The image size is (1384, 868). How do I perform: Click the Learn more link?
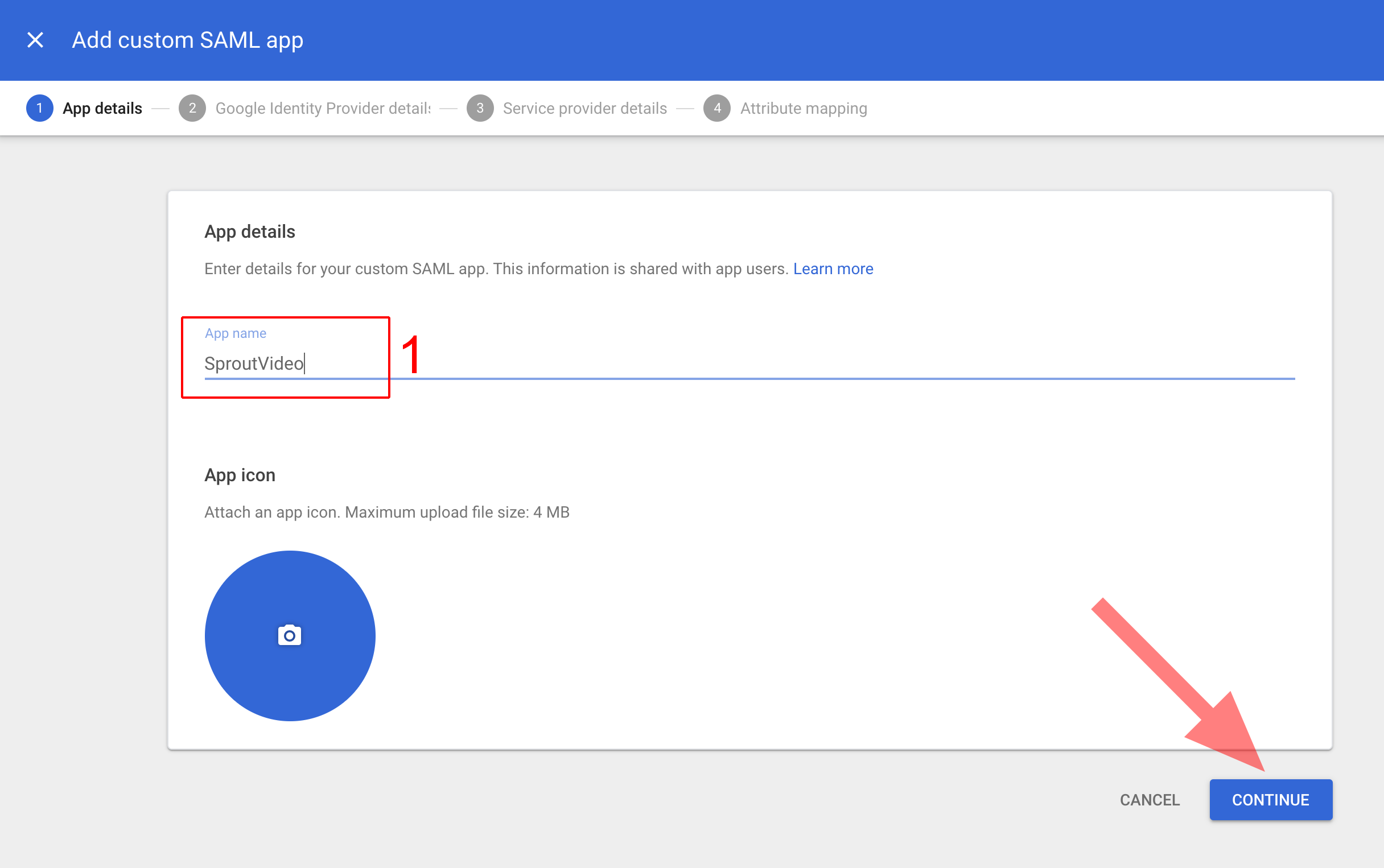tap(834, 268)
